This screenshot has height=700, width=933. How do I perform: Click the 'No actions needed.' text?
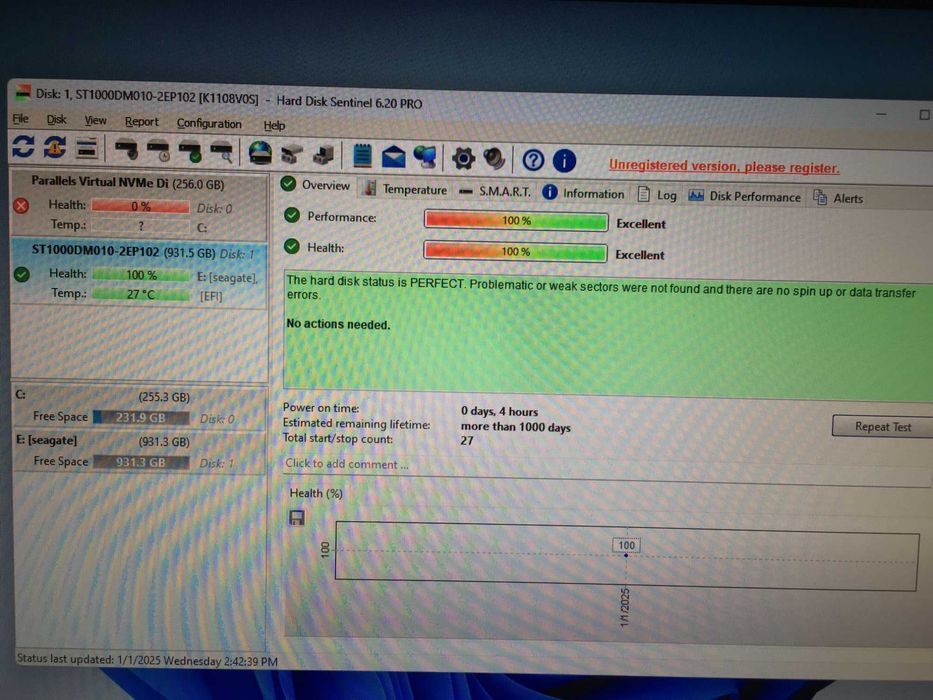click(x=338, y=324)
